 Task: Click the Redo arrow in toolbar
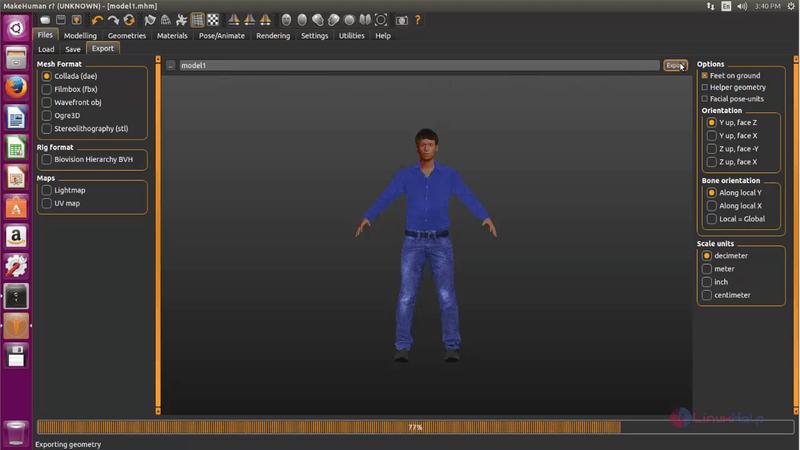click(113, 19)
